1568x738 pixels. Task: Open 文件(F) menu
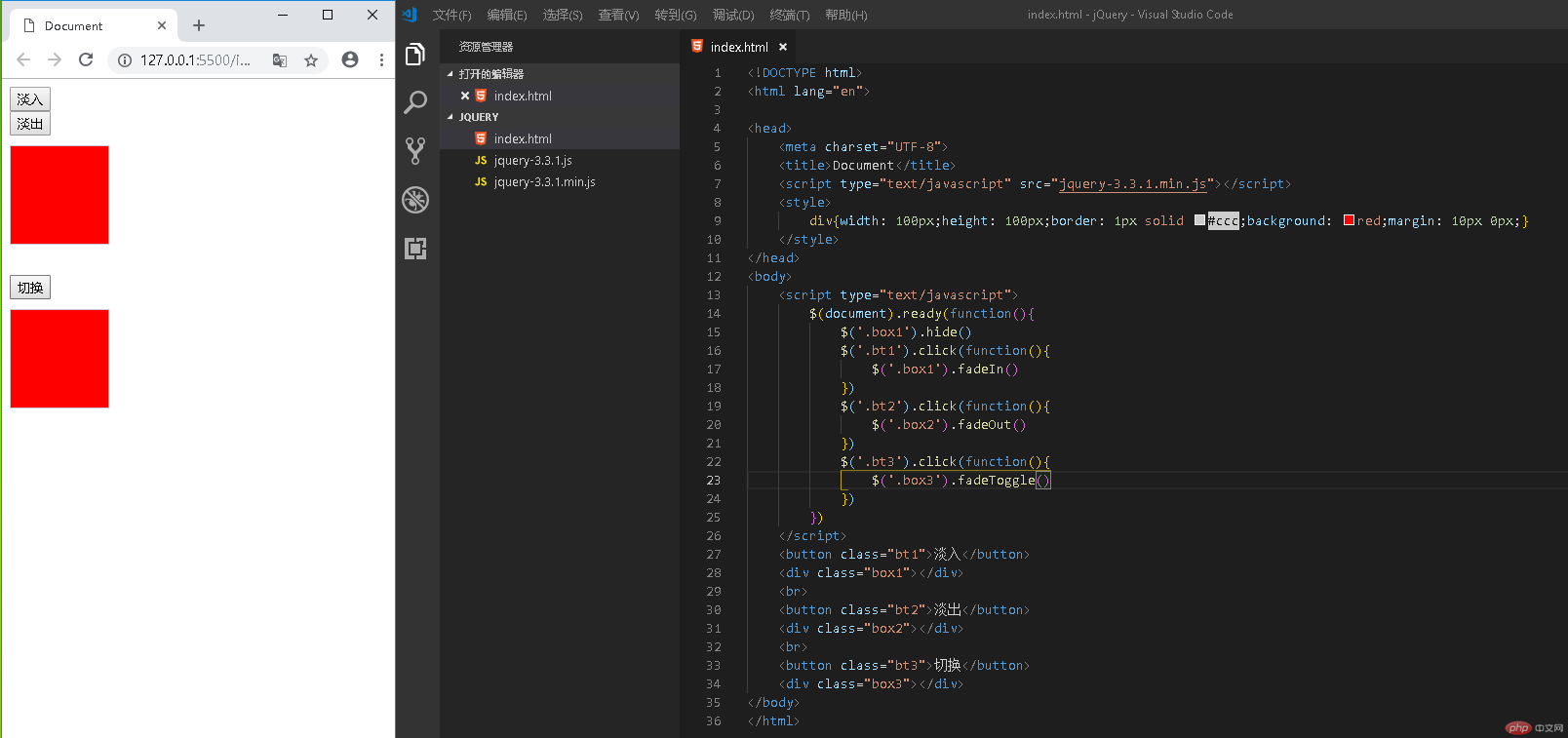[x=451, y=15]
